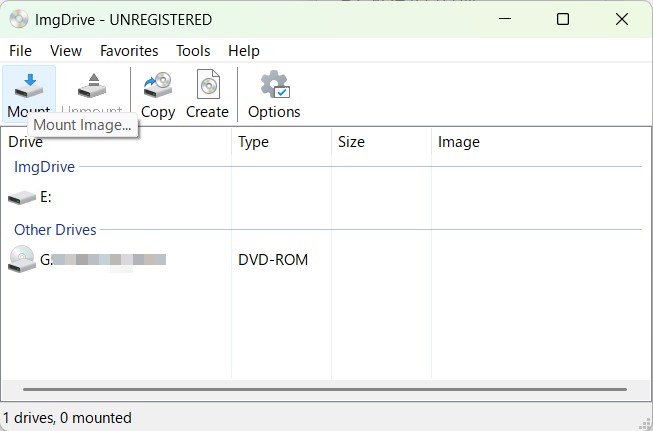This screenshot has height=431, width=653.
Task: Open the Help menu
Action: click(x=244, y=51)
